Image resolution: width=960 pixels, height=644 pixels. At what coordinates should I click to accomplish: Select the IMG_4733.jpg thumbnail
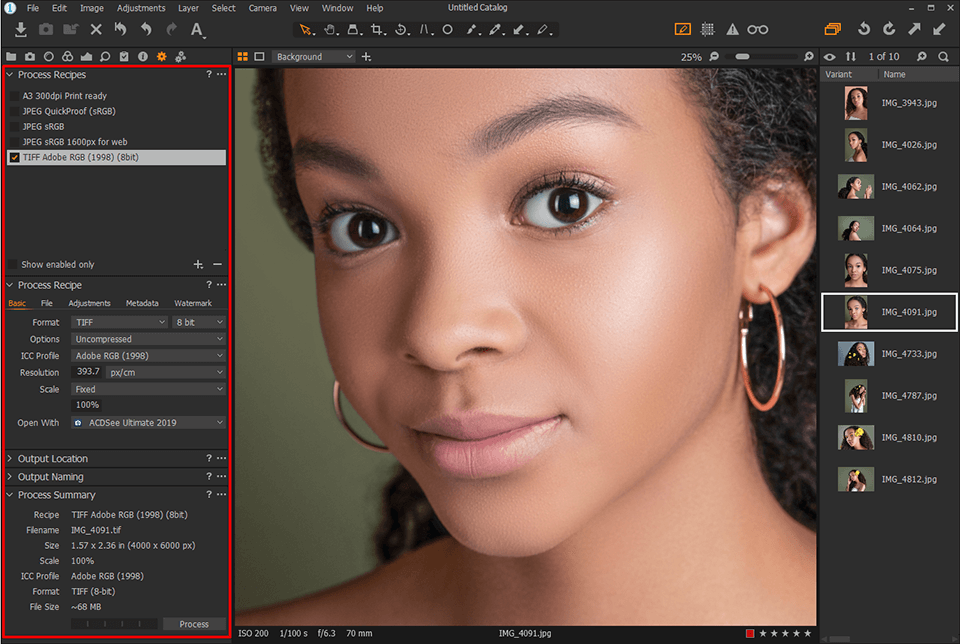856,353
